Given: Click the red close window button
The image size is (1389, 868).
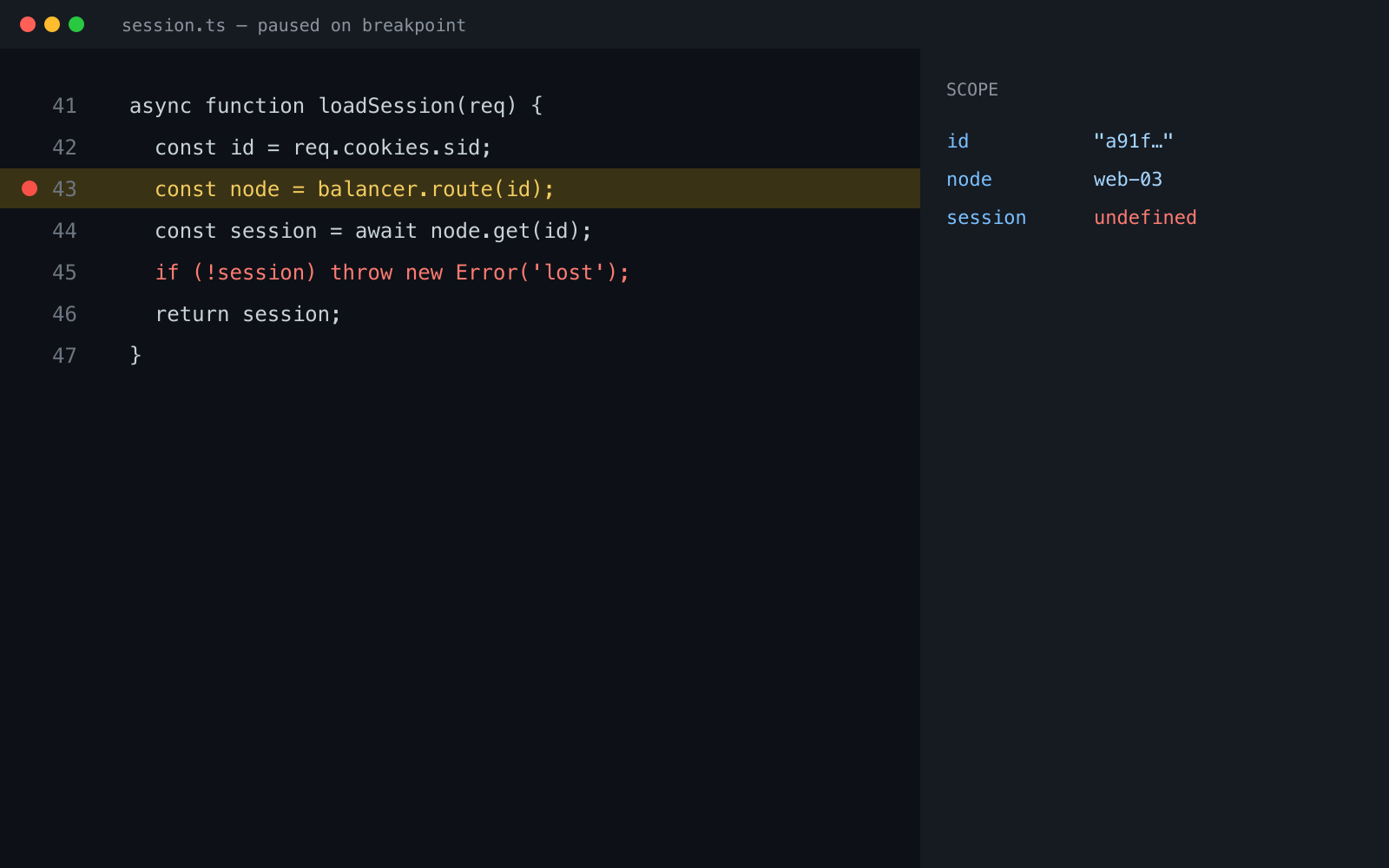Looking at the screenshot, I should point(28,24).
